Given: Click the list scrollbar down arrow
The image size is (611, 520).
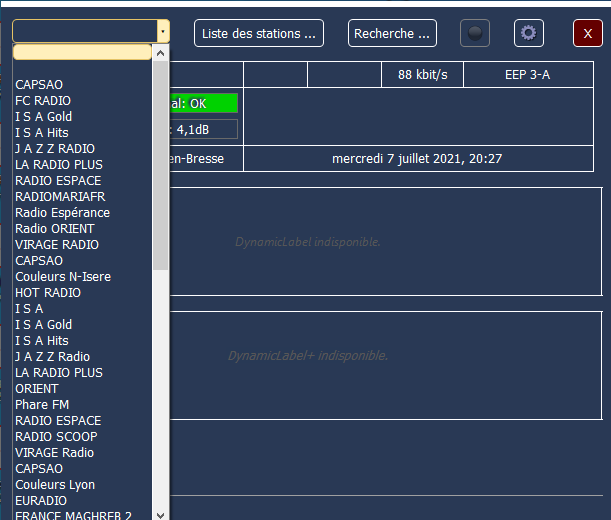Looking at the screenshot, I should point(161,515).
